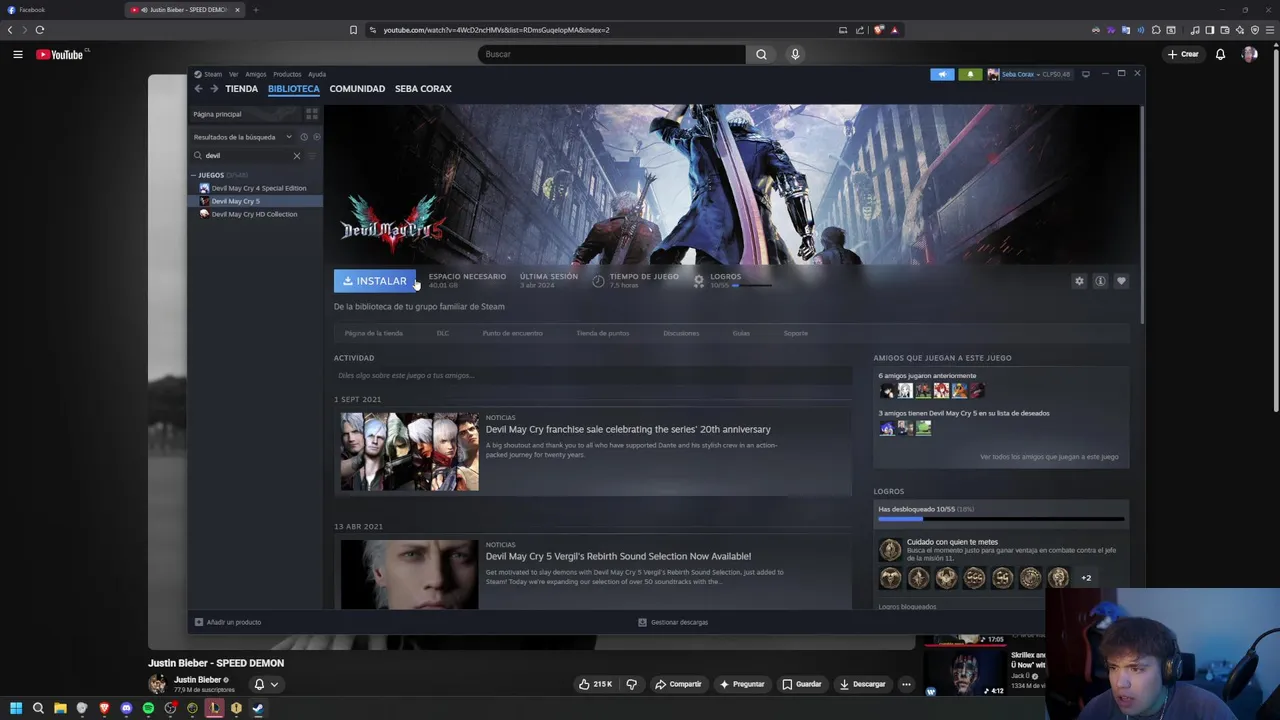Mark Devil May Cry 5 as favorite heart
Screen dimensions: 1280x720
tap(1121, 281)
